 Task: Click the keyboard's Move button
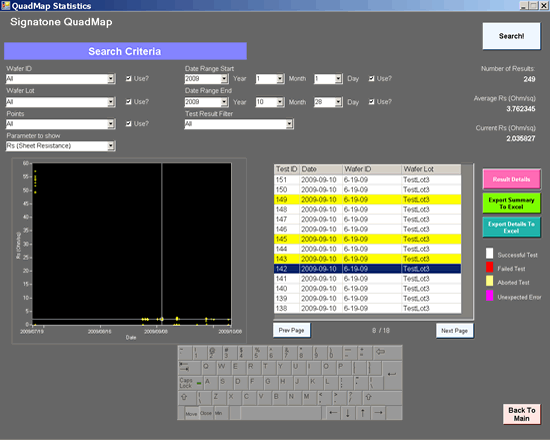[191, 413]
